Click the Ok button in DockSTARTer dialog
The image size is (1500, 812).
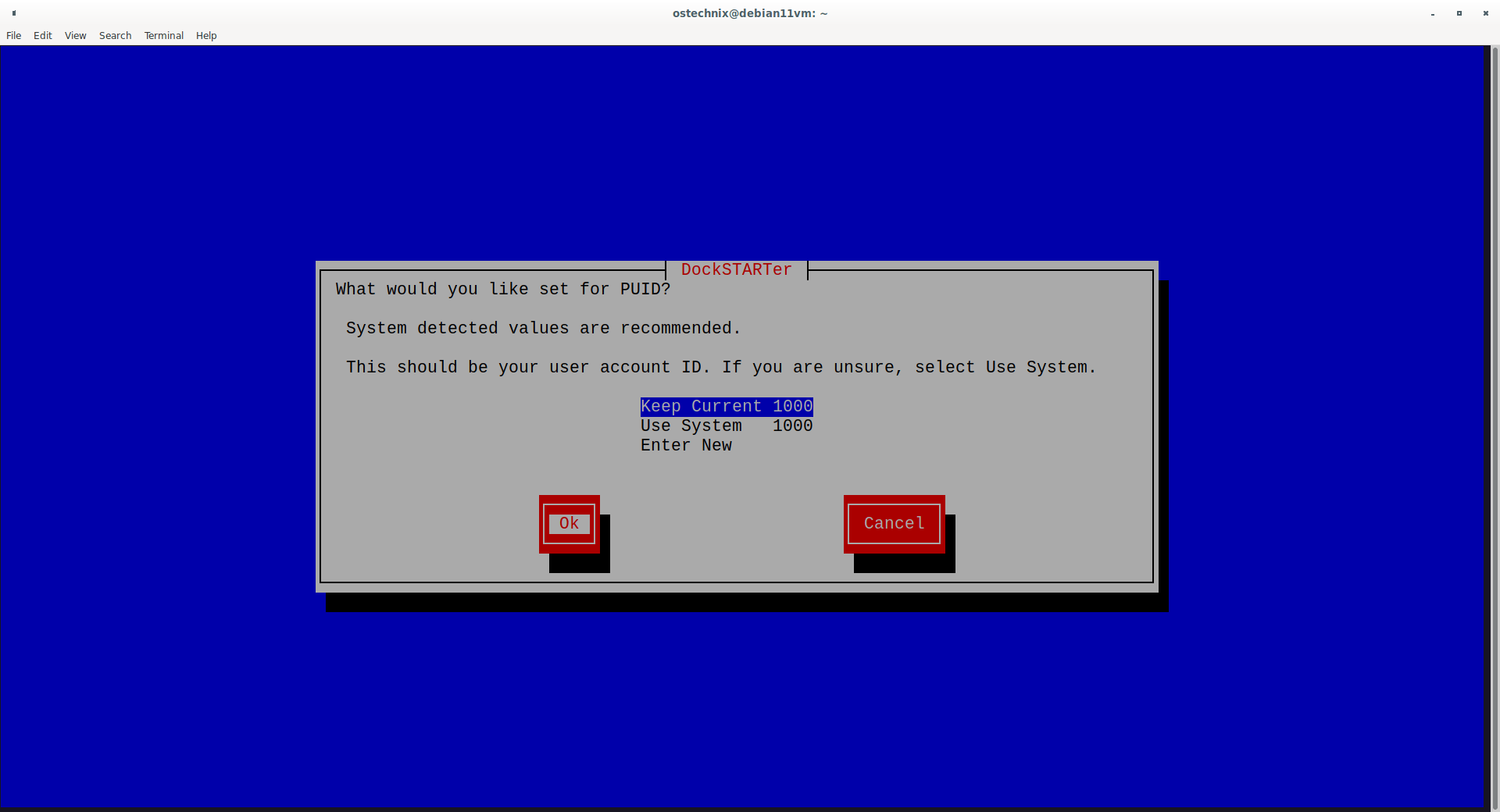click(570, 524)
